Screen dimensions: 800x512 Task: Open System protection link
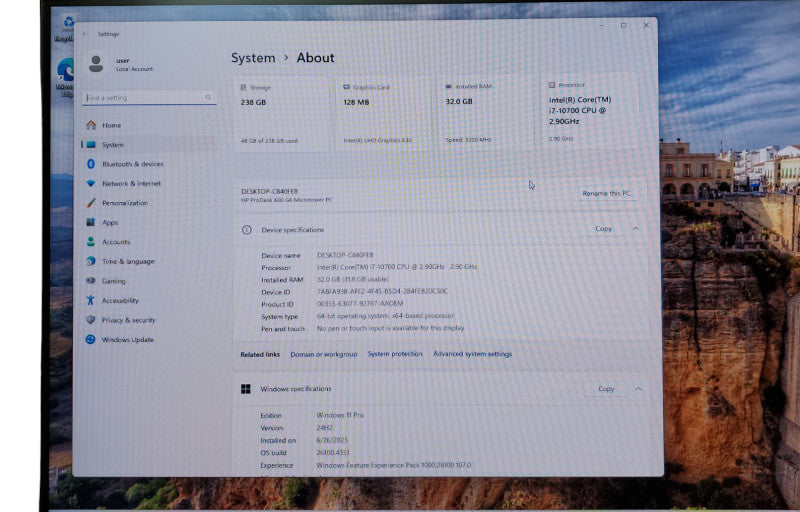click(395, 353)
